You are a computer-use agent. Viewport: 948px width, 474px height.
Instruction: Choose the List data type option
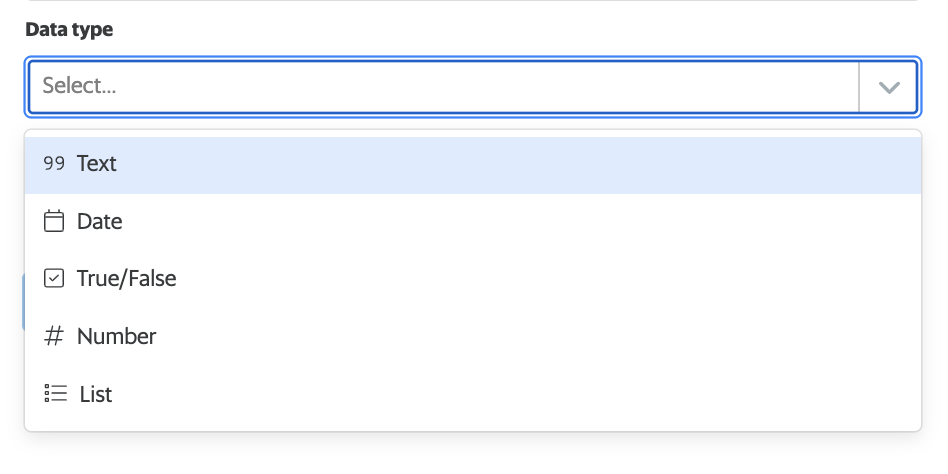pos(473,394)
